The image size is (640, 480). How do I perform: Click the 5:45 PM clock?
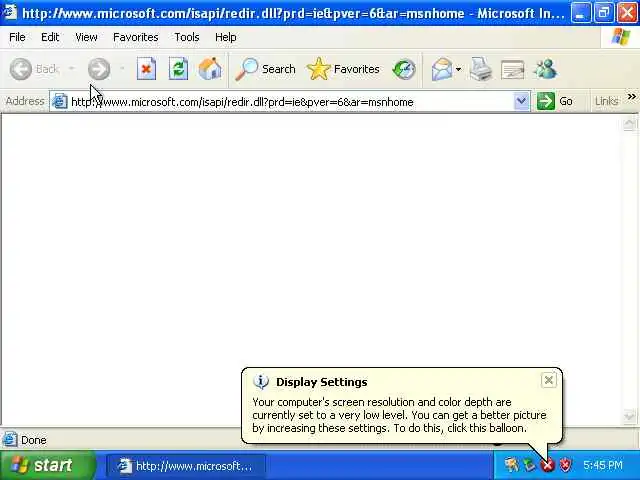point(603,465)
